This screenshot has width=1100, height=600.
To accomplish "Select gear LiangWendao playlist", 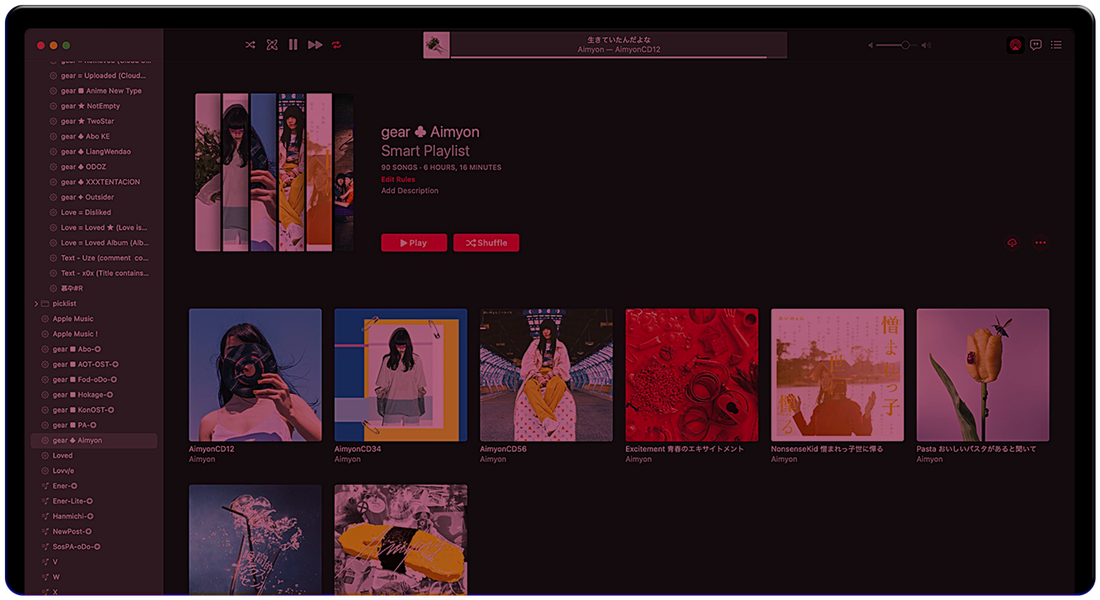I will pos(94,152).
